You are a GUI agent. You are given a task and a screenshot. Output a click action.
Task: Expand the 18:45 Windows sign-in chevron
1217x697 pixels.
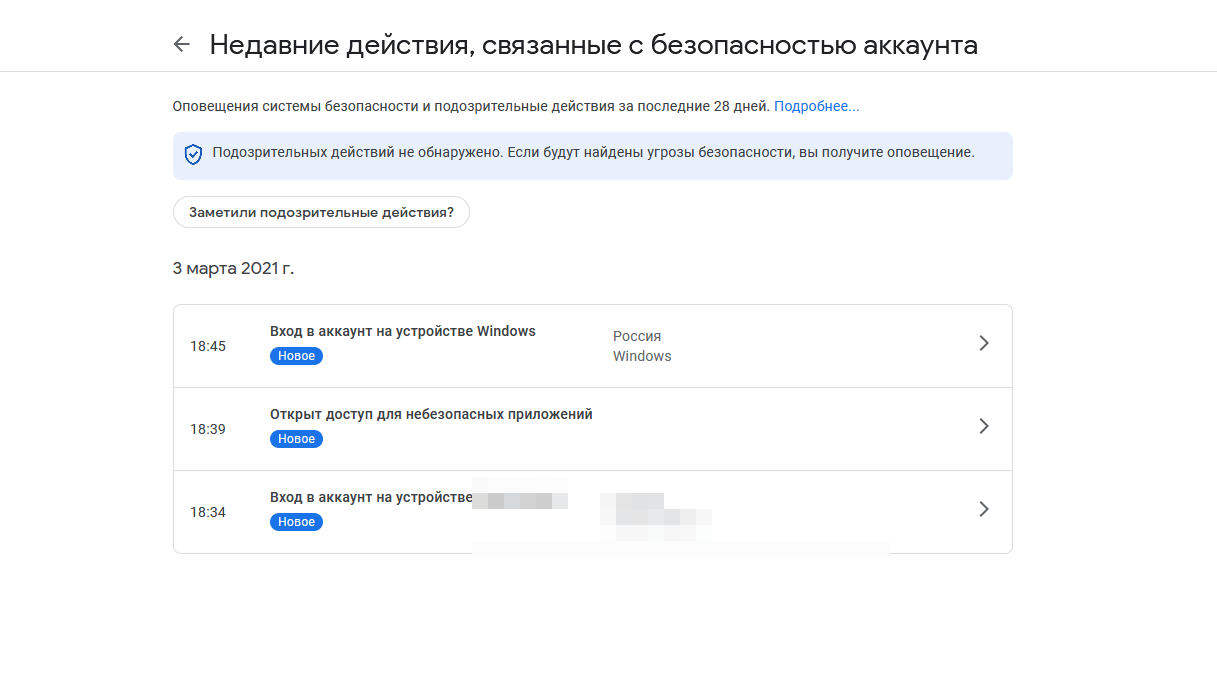[x=984, y=344]
